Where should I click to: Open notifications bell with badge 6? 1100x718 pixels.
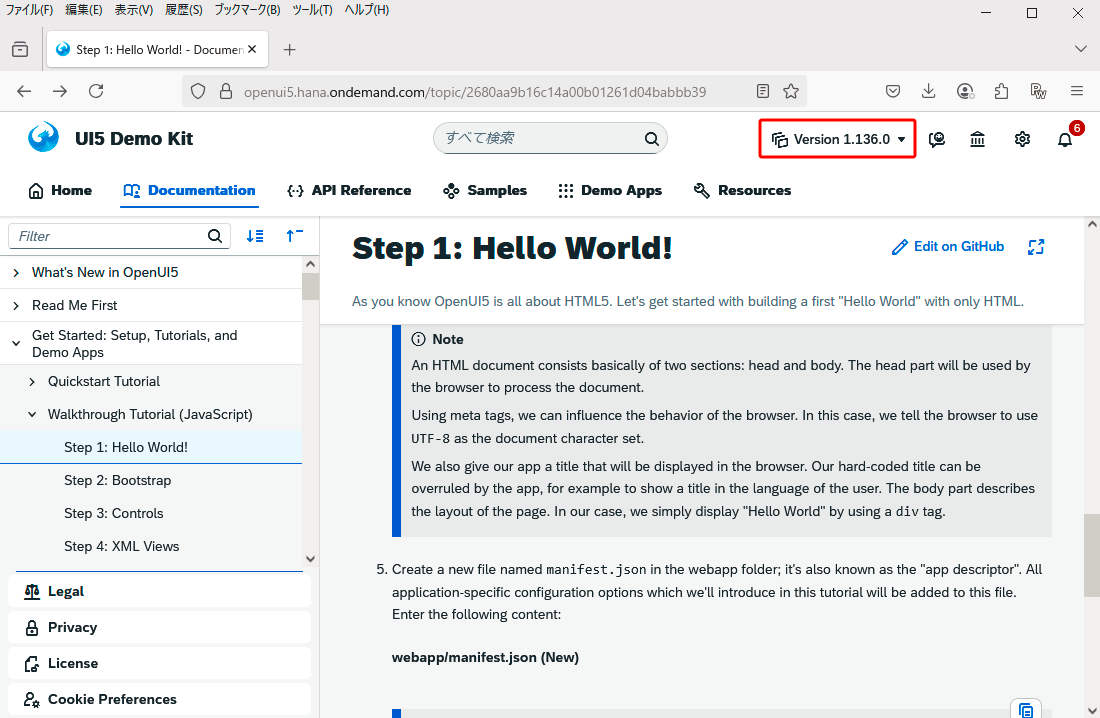tap(1065, 140)
